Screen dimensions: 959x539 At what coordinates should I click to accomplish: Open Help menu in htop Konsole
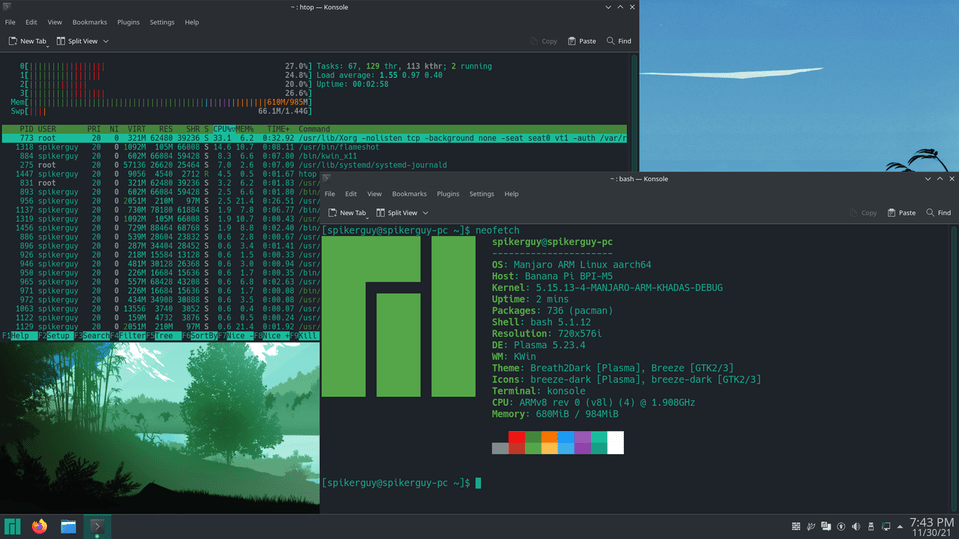(x=191, y=22)
